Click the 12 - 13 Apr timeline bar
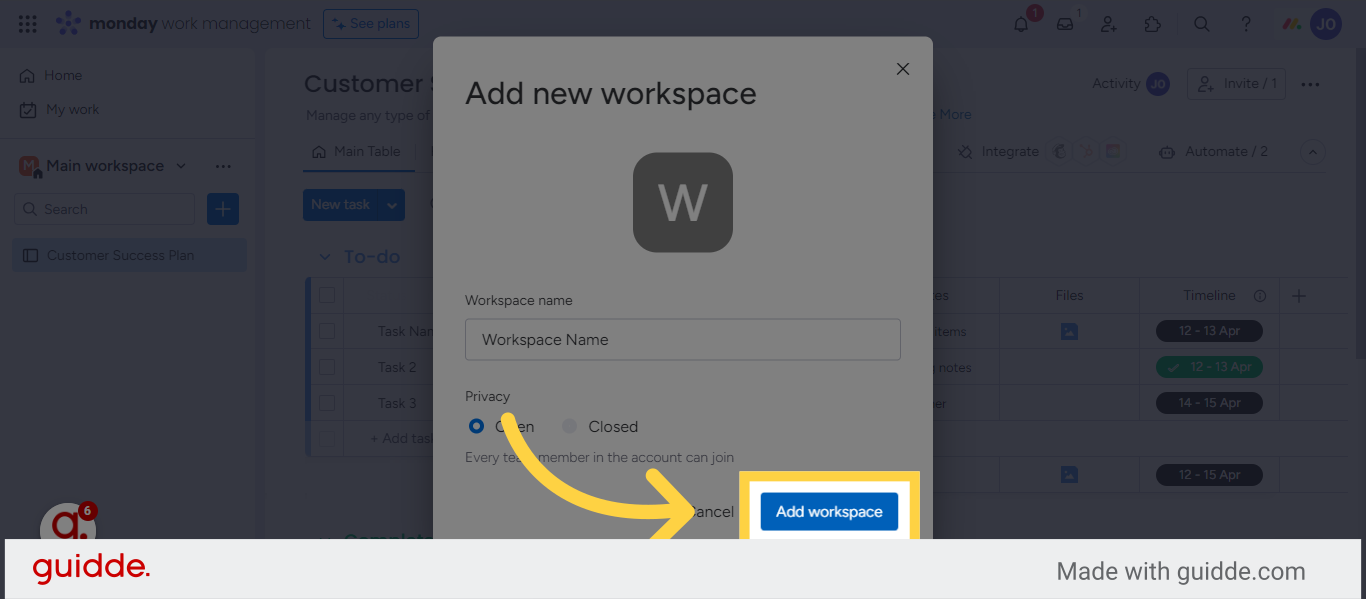 point(1209,330)
